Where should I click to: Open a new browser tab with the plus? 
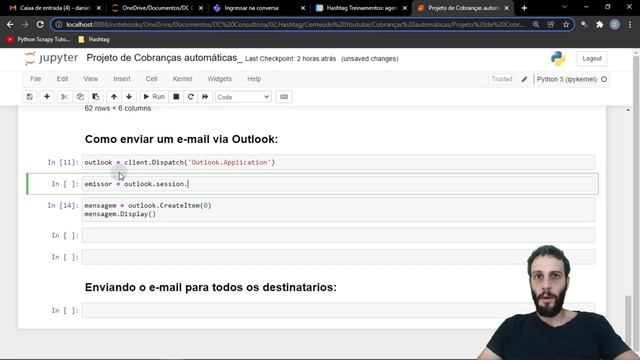click(524, 8)
